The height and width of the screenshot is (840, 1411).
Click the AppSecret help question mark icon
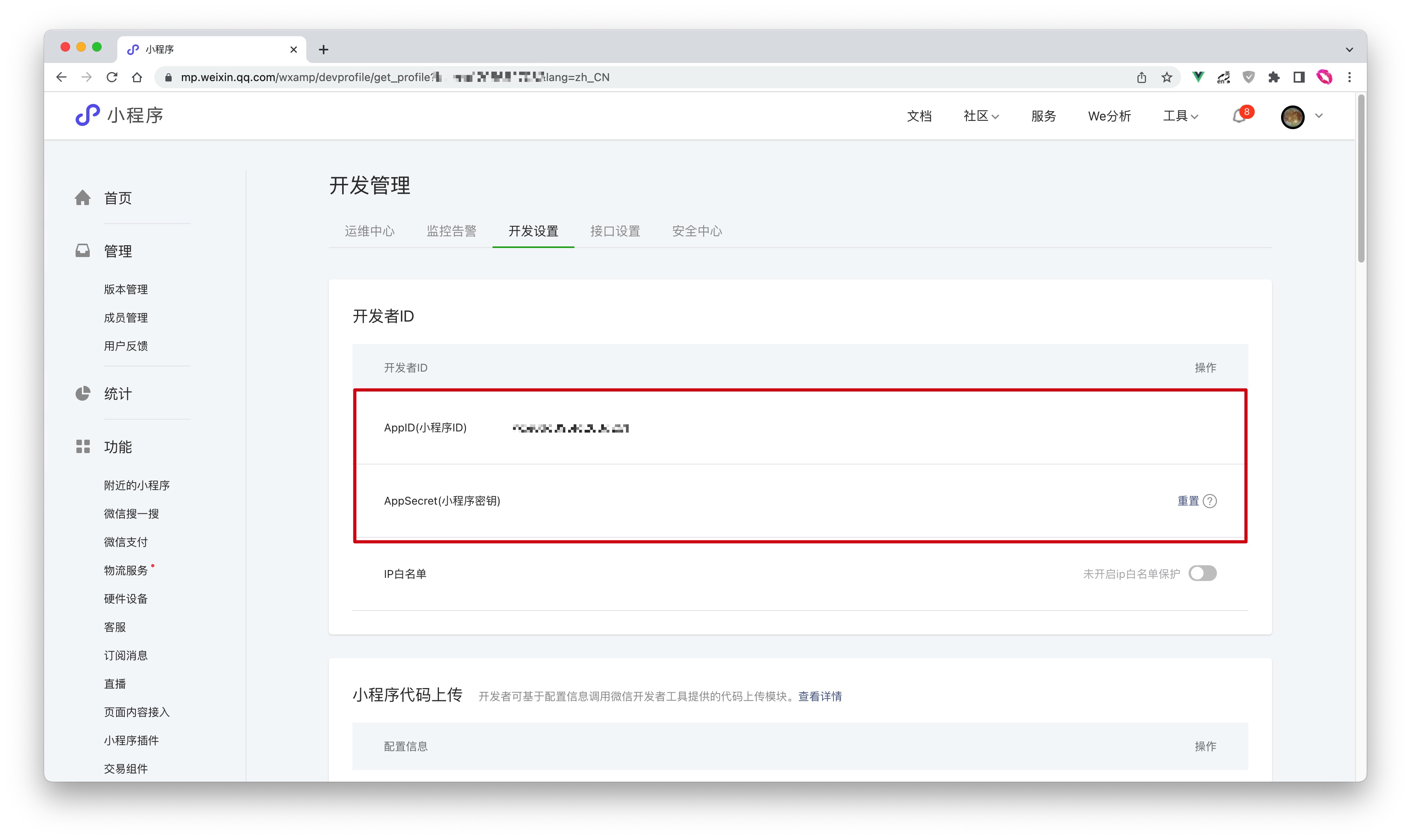[1209, 501]
